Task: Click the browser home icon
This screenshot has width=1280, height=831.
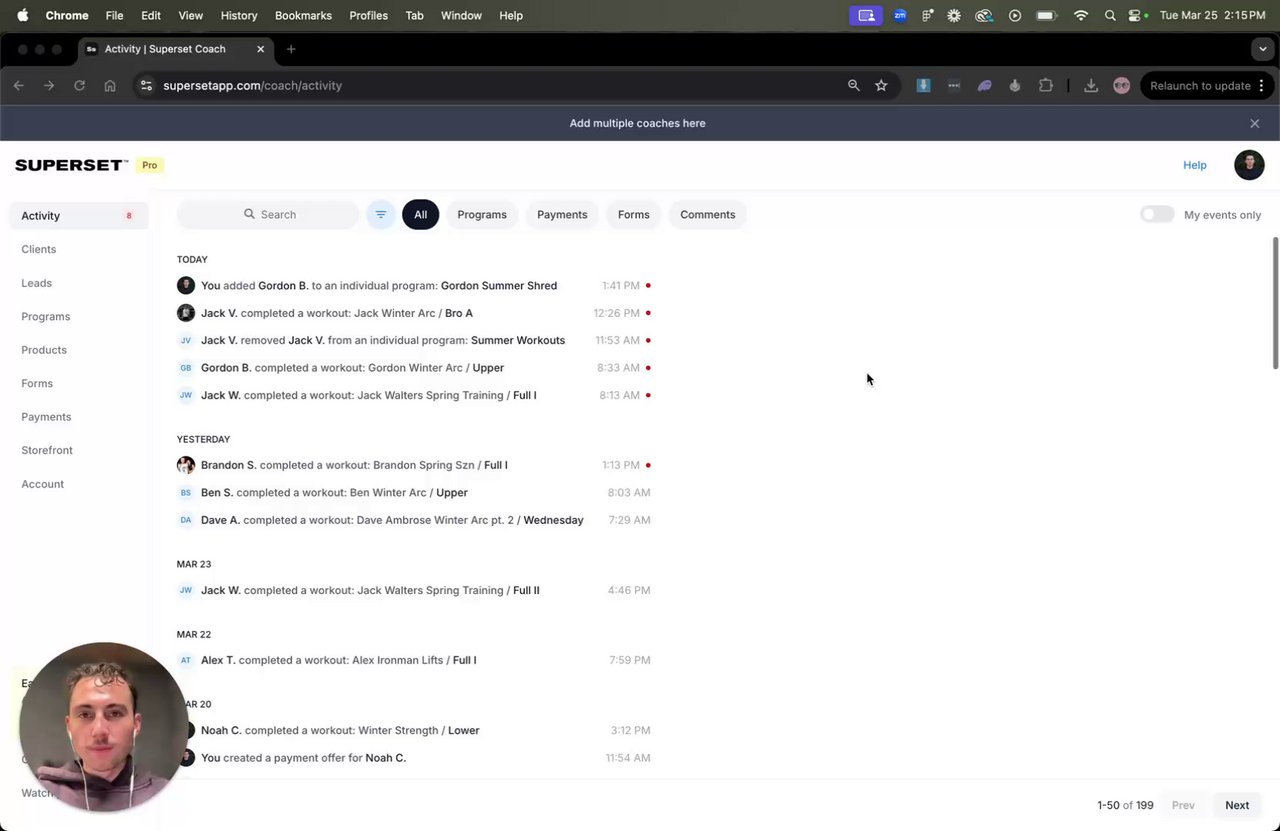Action: click(x=110, y=86)
